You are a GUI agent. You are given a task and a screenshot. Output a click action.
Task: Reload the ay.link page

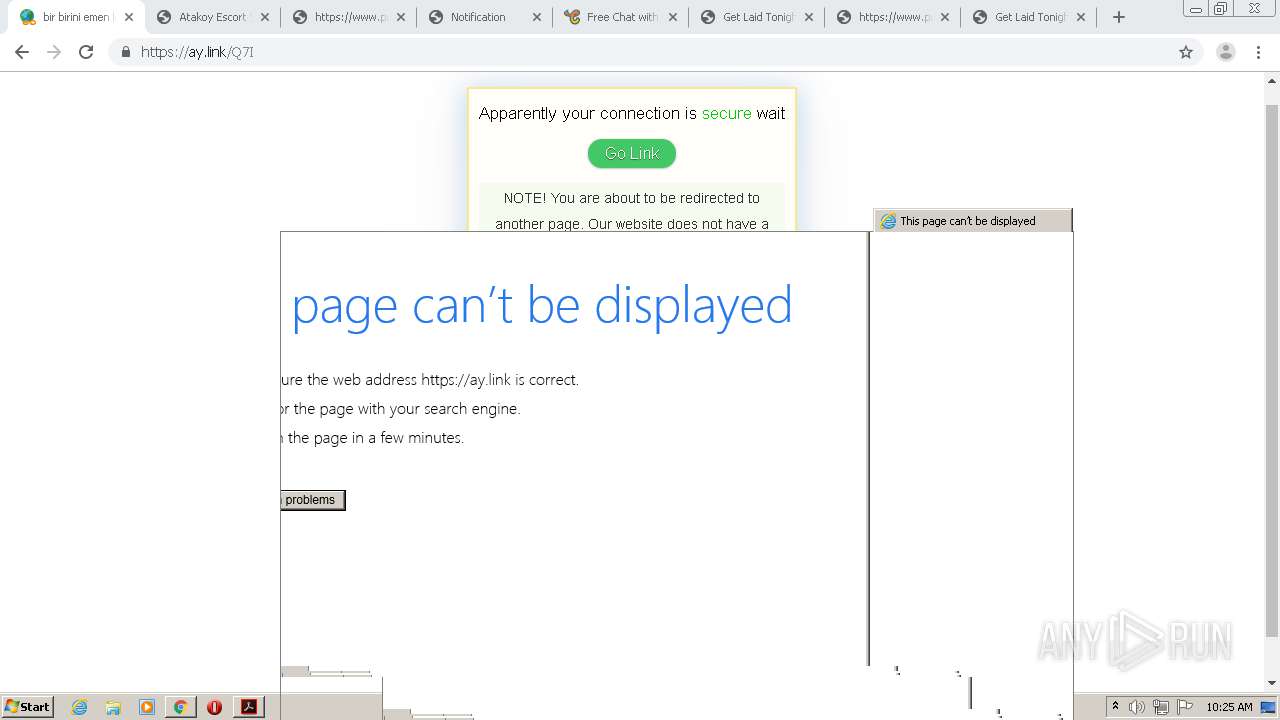point(86,52)
